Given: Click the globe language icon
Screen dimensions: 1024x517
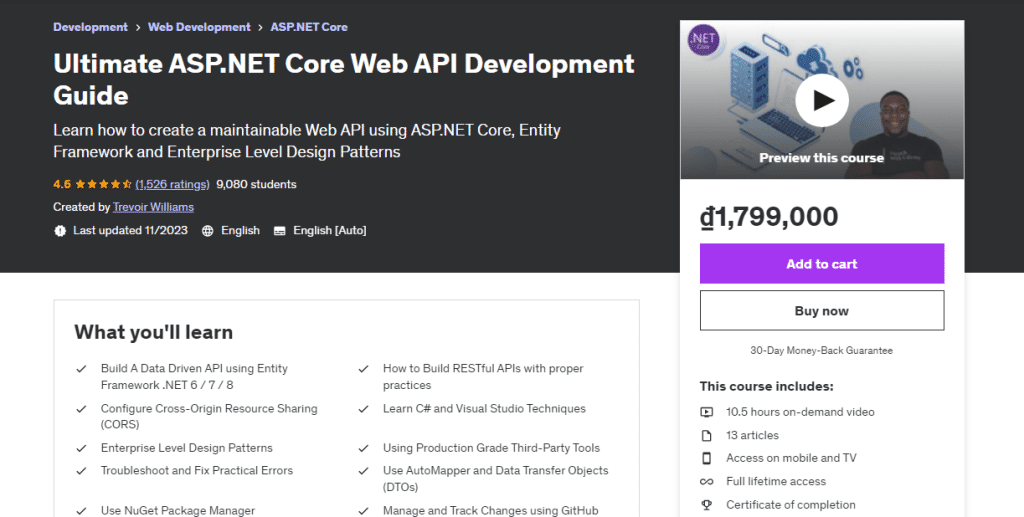Looking at the screenshot, I should (x=208, y=230).
